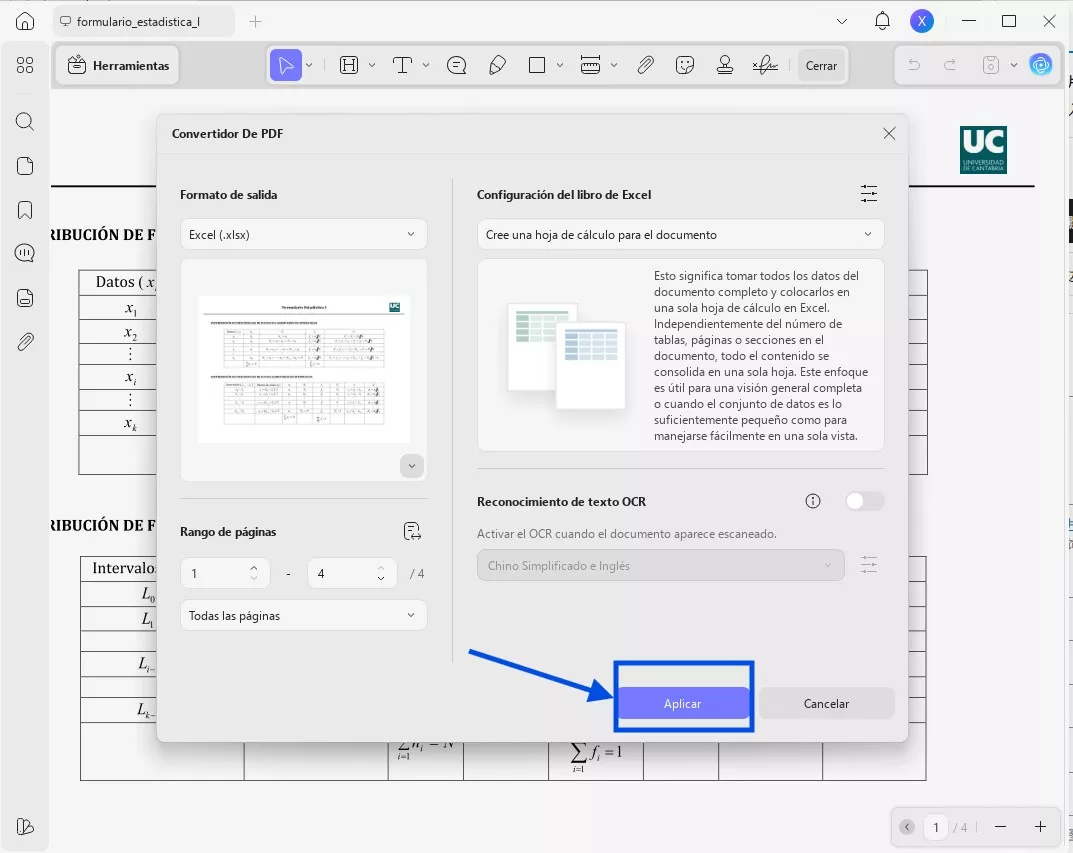The image size is (1073, 853).
Task: Open the Herramientas menu
Action: pos(118,66)
